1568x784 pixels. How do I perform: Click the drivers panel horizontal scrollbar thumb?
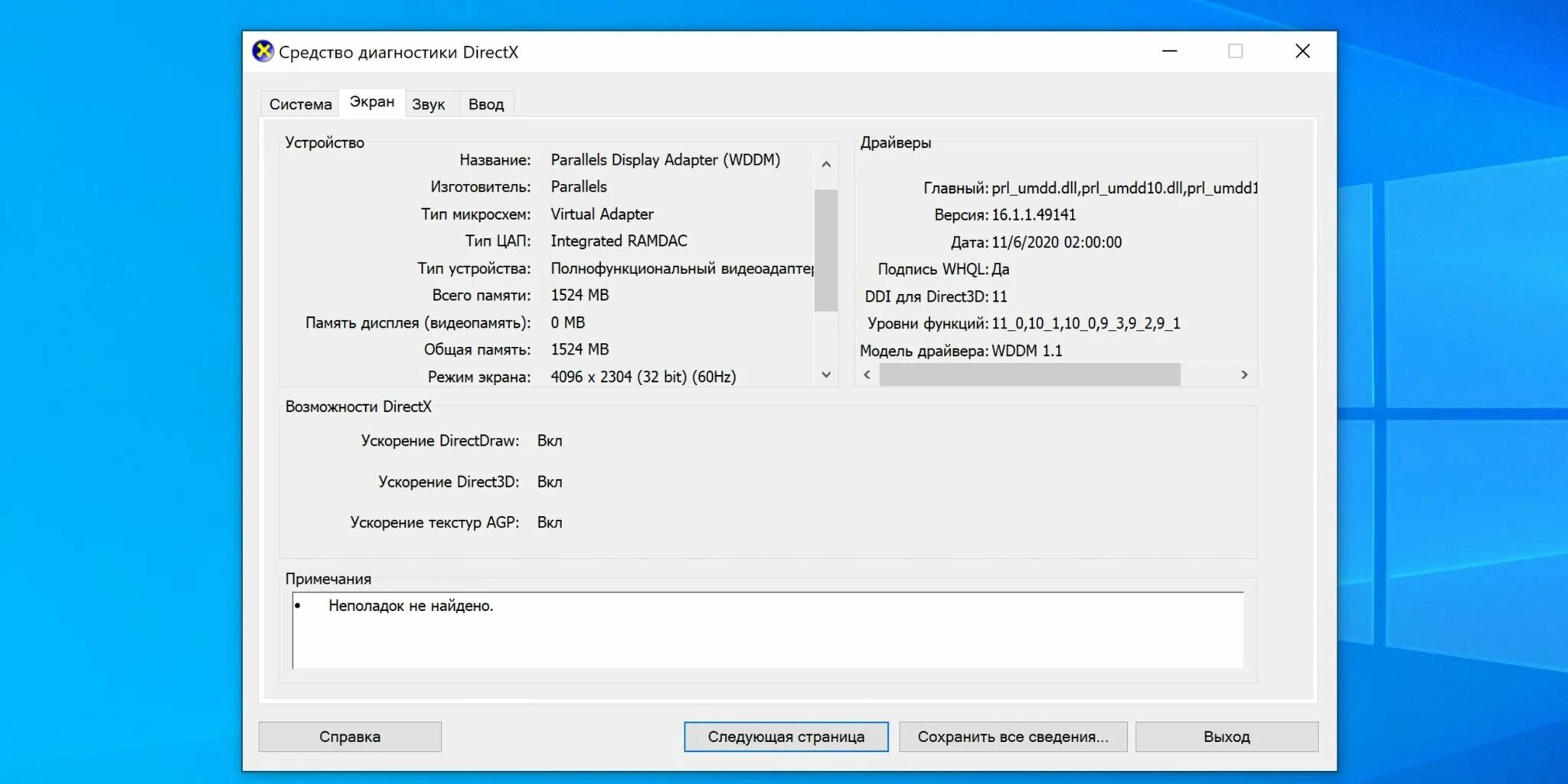click(x=1030, y=374)
